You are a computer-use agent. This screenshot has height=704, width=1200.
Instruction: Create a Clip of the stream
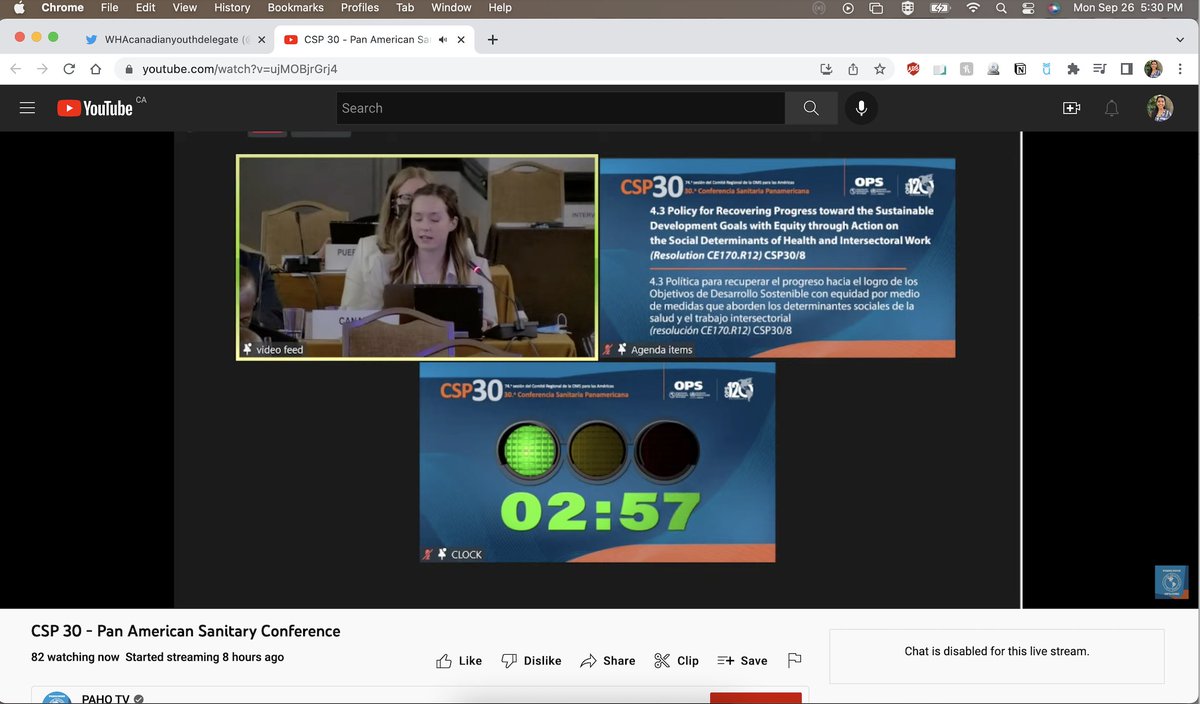coord(676,660)
